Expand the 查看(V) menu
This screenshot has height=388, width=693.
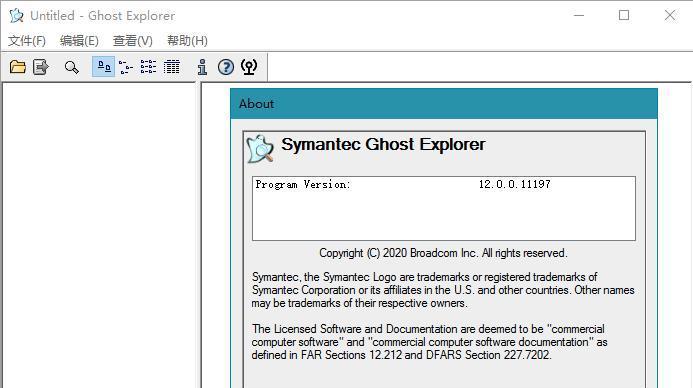(133, 41)
